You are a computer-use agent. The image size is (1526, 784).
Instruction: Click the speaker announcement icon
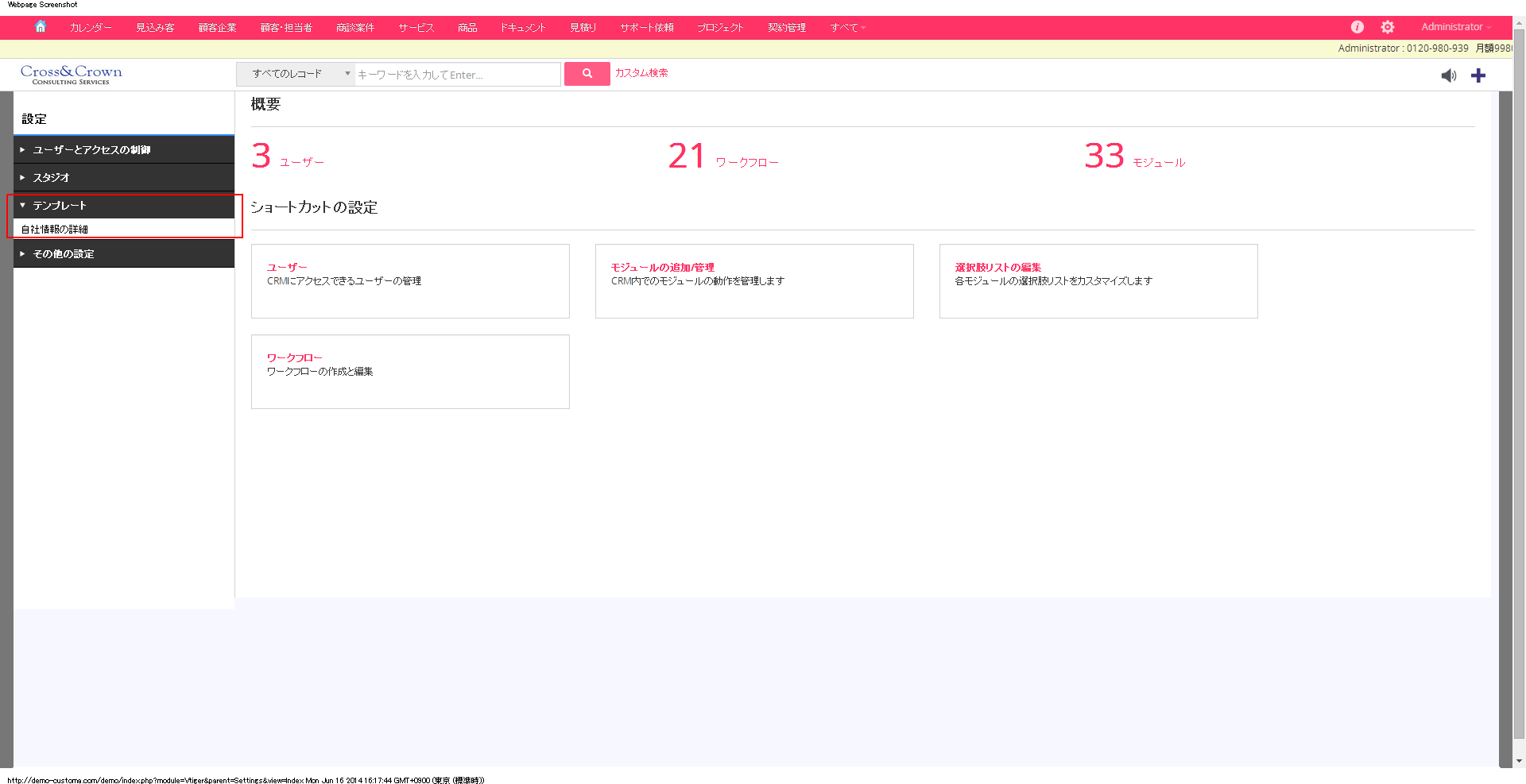[x=1448, y=75]
